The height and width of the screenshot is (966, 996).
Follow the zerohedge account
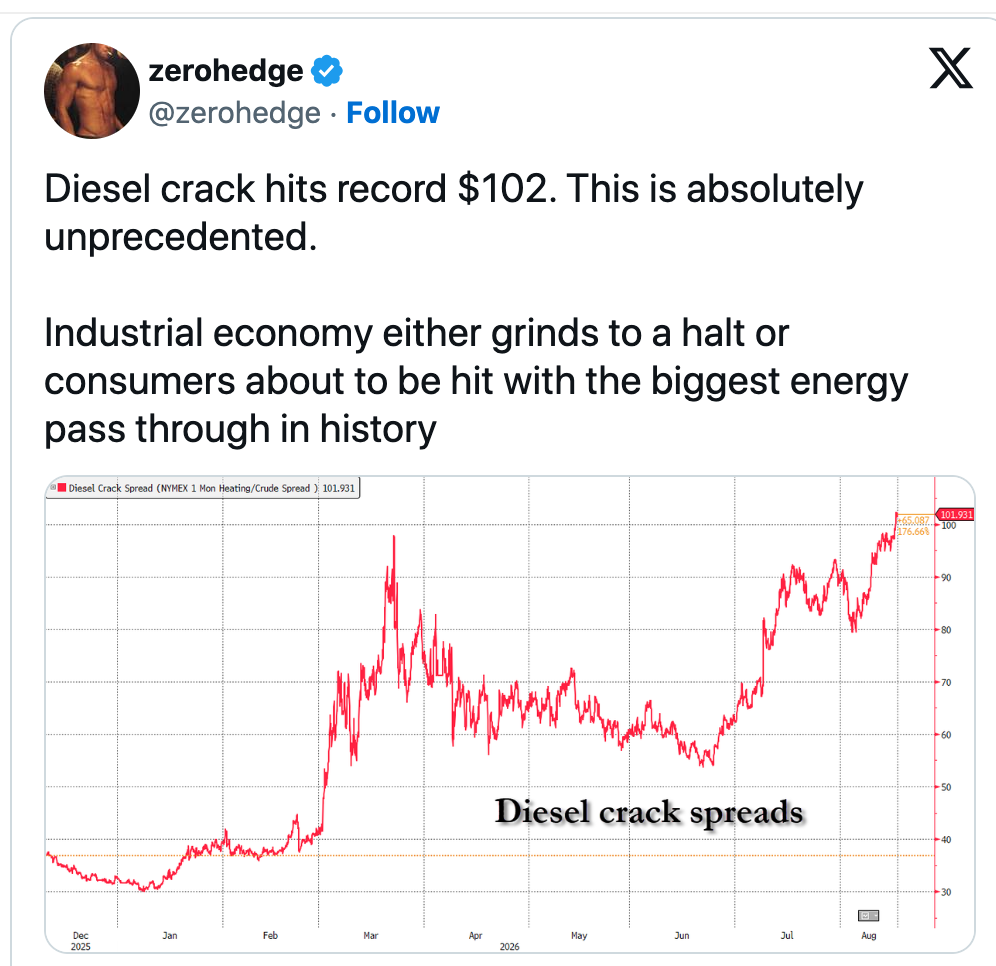pos(393,113)
